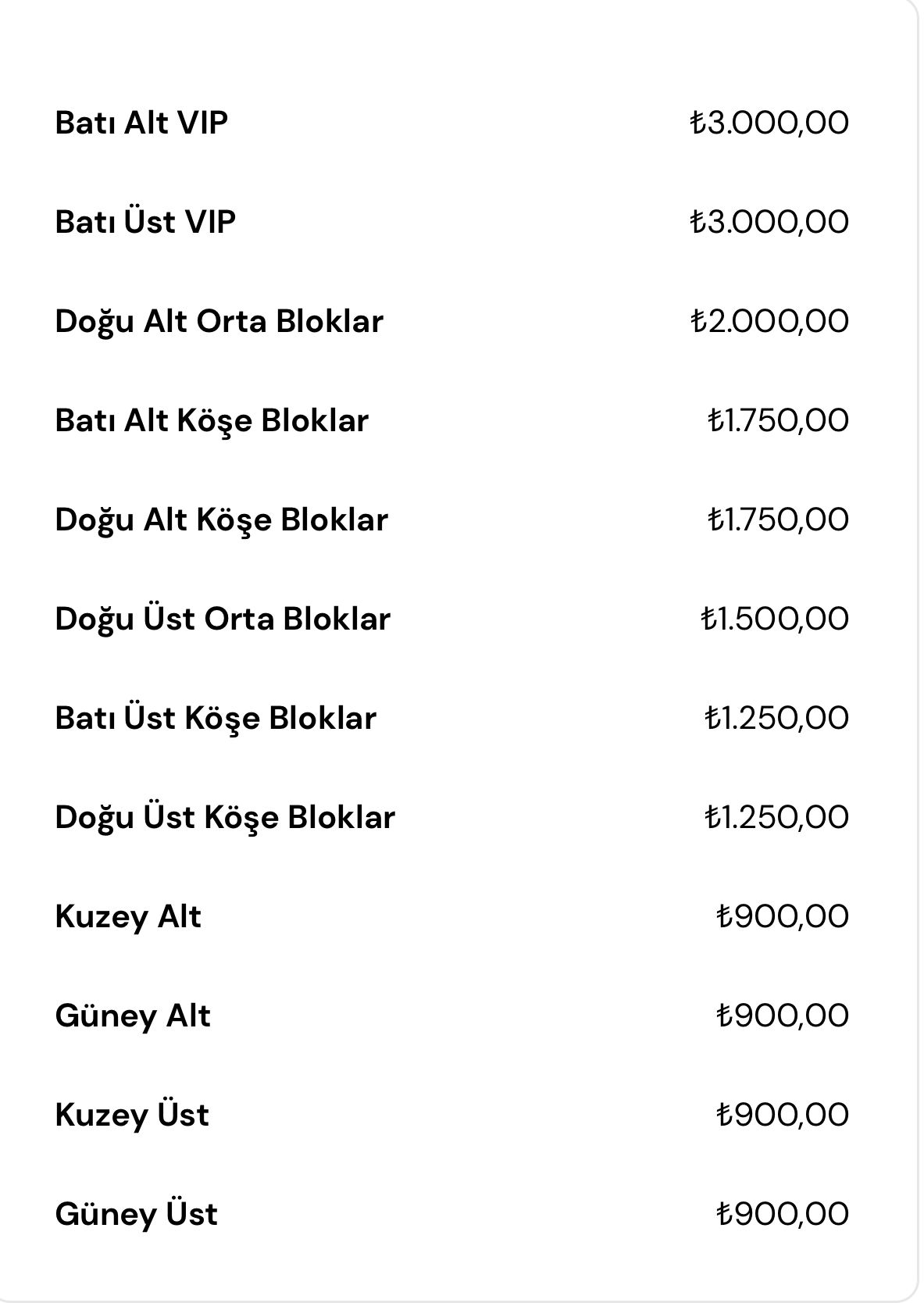The height and width of the screenshot is (1303, 924).
Task: Select the price for Batı Alt Köşe Bloklar
Action: click(778, 421)
